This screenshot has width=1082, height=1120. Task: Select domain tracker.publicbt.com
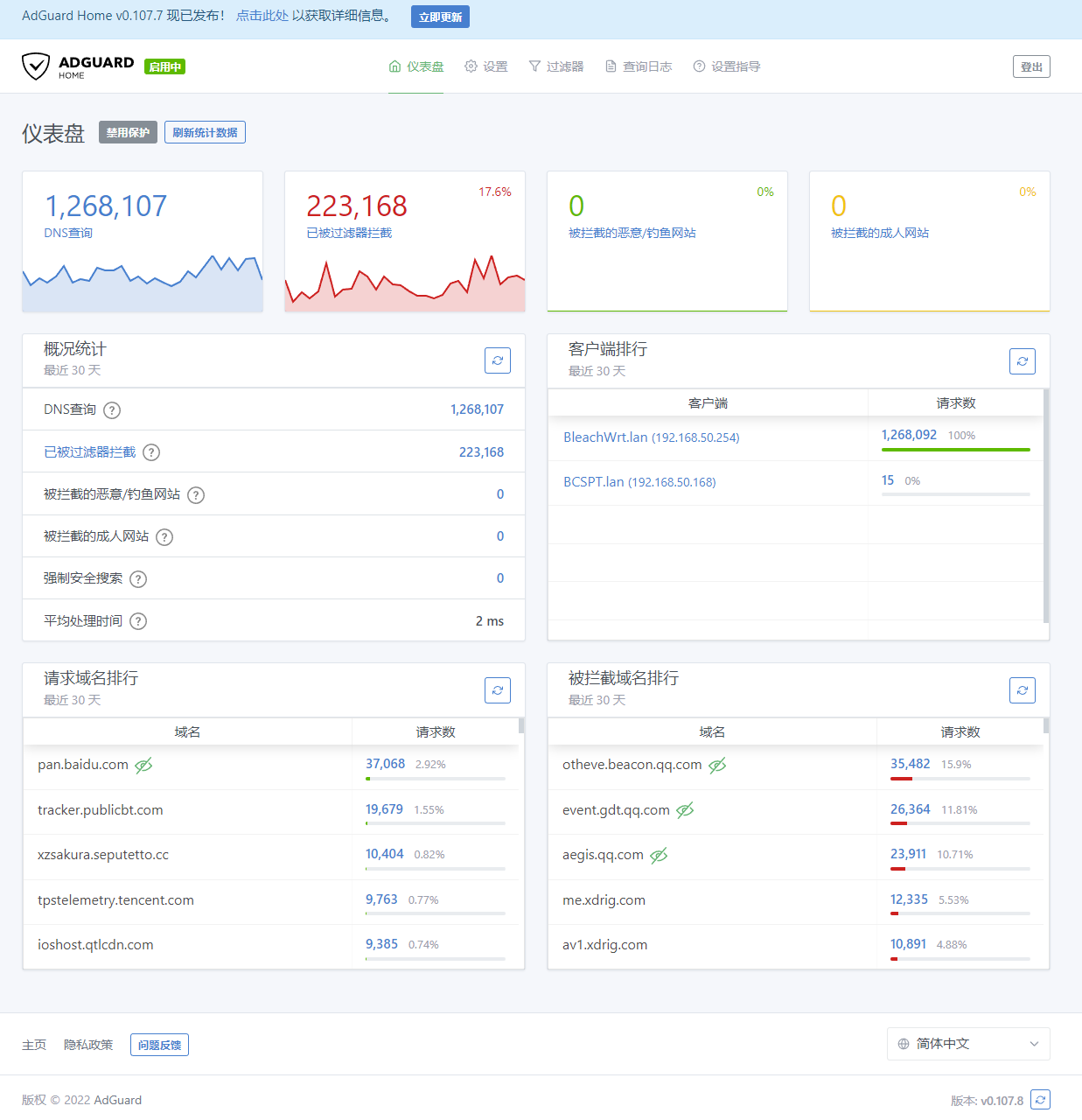pos(101,810)
